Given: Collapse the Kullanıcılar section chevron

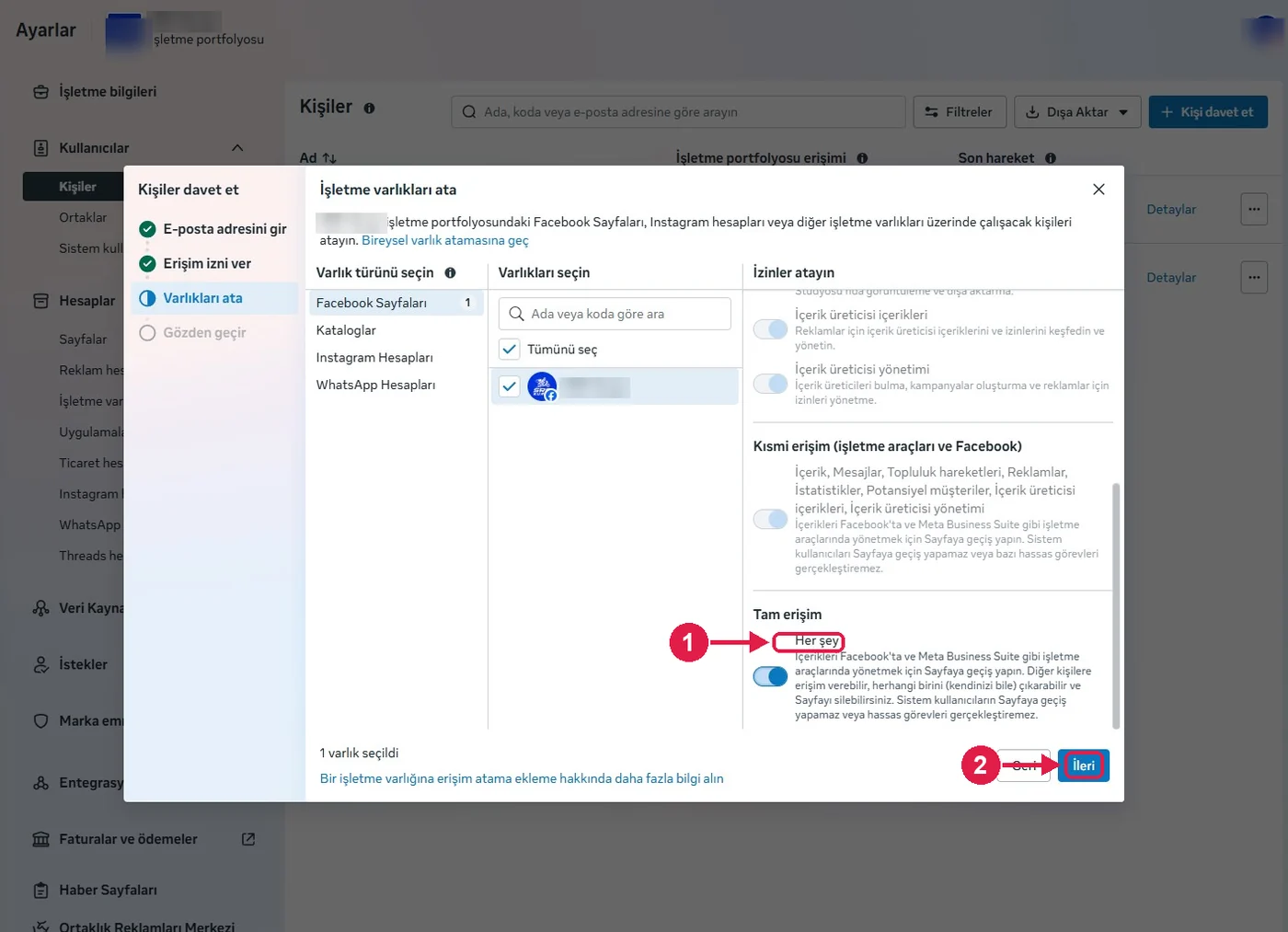Looking at the screenshot, I should coord(237,148).
